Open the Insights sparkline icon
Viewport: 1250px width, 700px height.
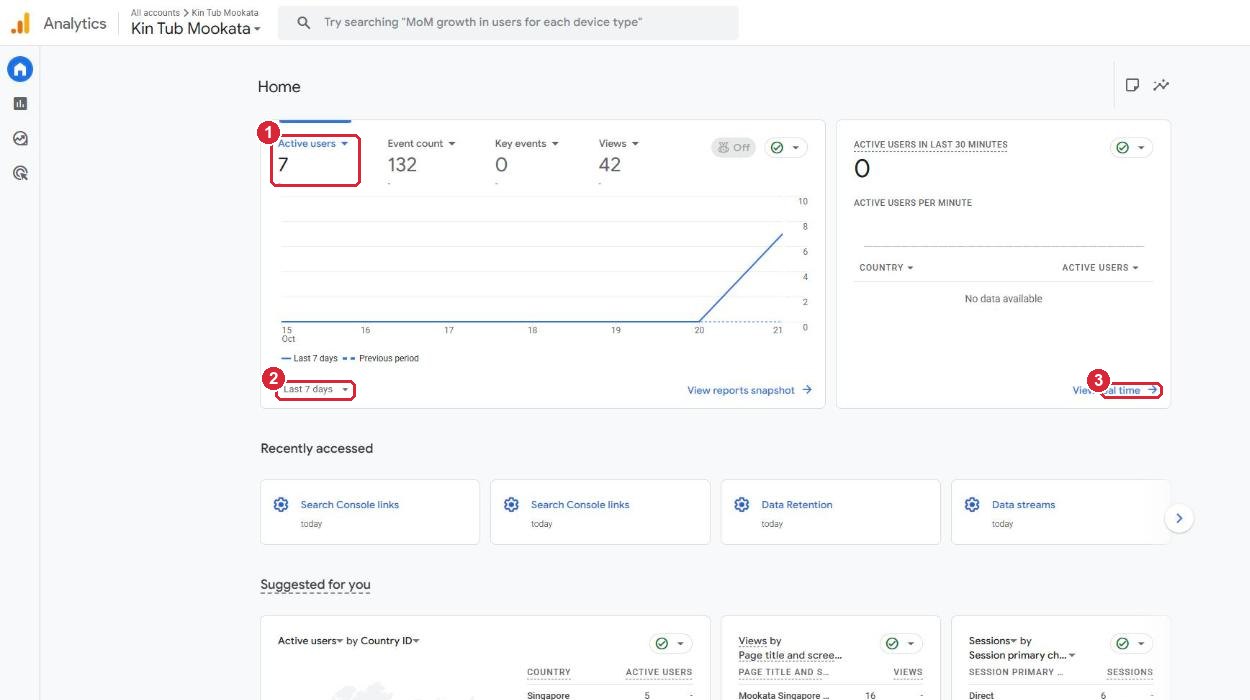(1161, 85)
